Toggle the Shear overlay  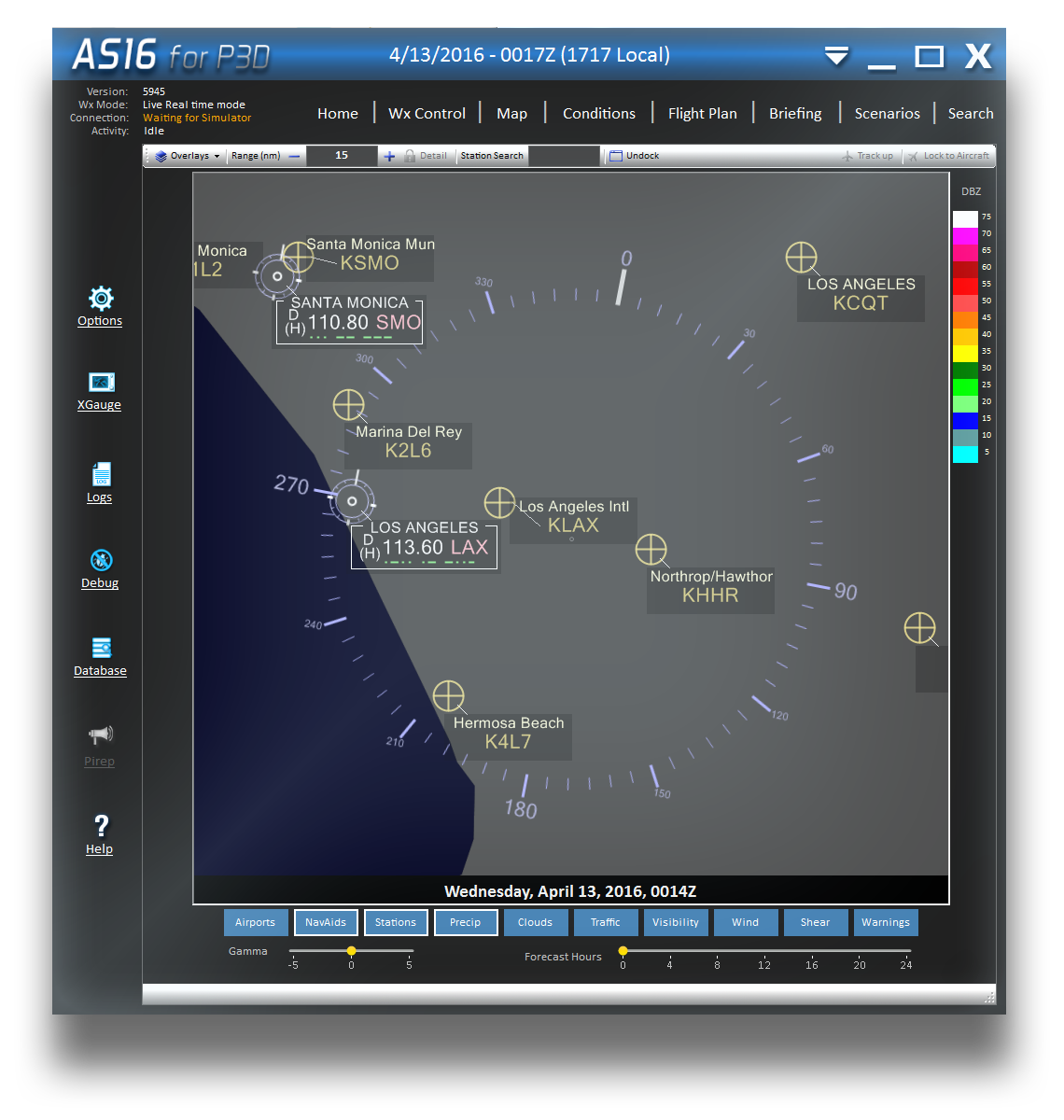coord(816,922)
